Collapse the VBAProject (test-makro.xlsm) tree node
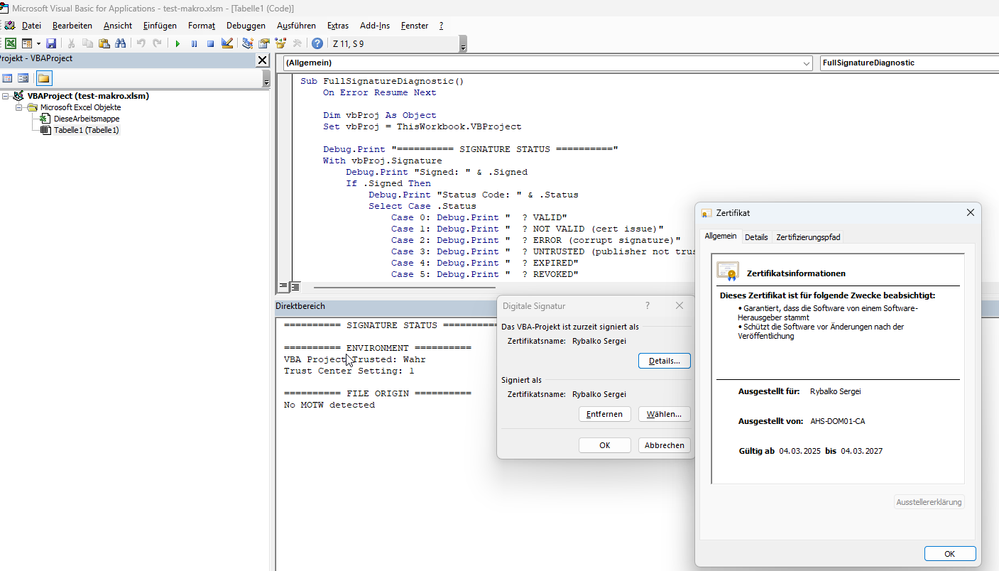 coord(6,96)
